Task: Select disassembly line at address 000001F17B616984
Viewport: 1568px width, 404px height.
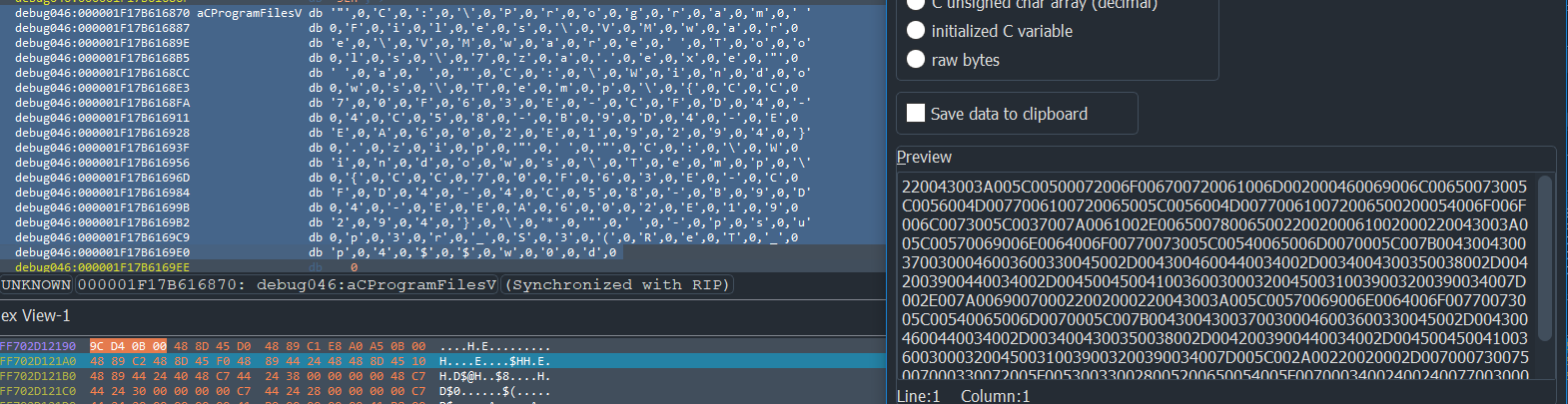Action: point(441,193)
